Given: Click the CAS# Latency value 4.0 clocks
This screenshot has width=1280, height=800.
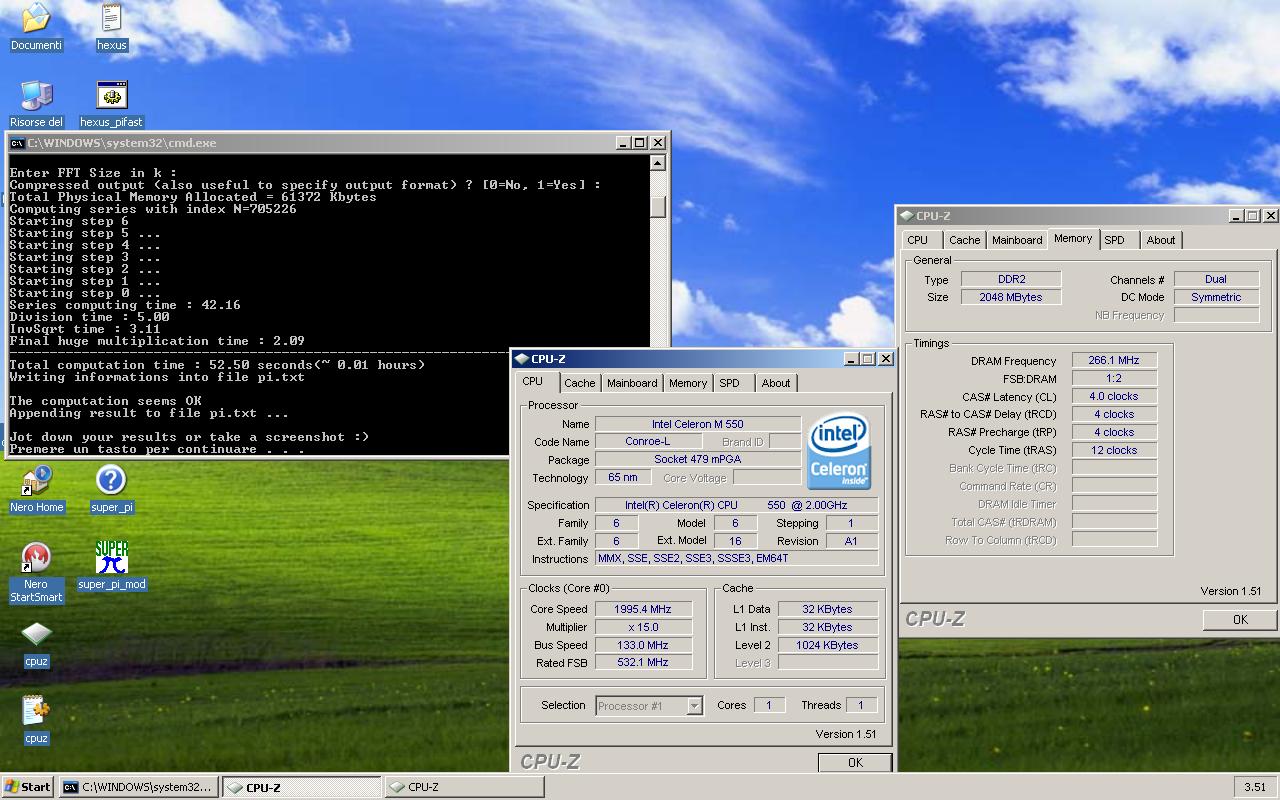Looking at the screenshot, I should point(1114,396).
